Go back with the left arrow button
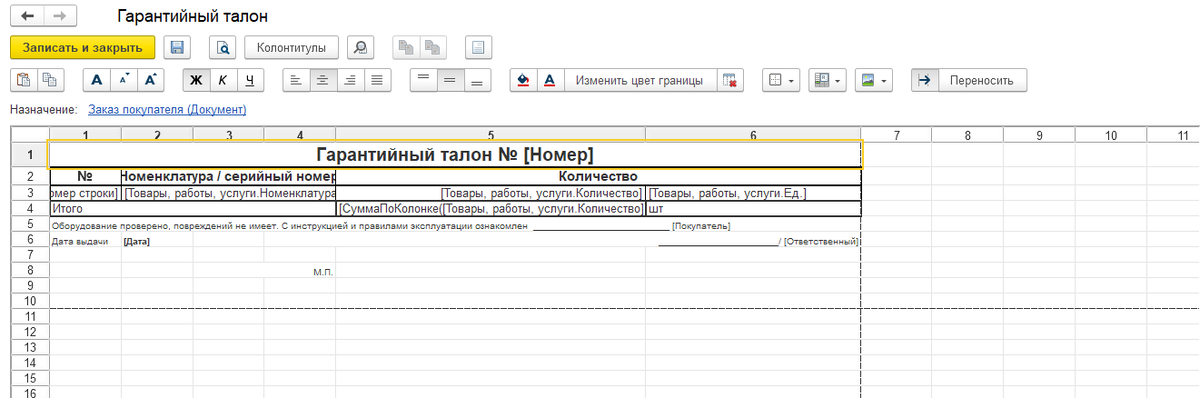This screenshot has width=1200, height=398. coord(27,17)
